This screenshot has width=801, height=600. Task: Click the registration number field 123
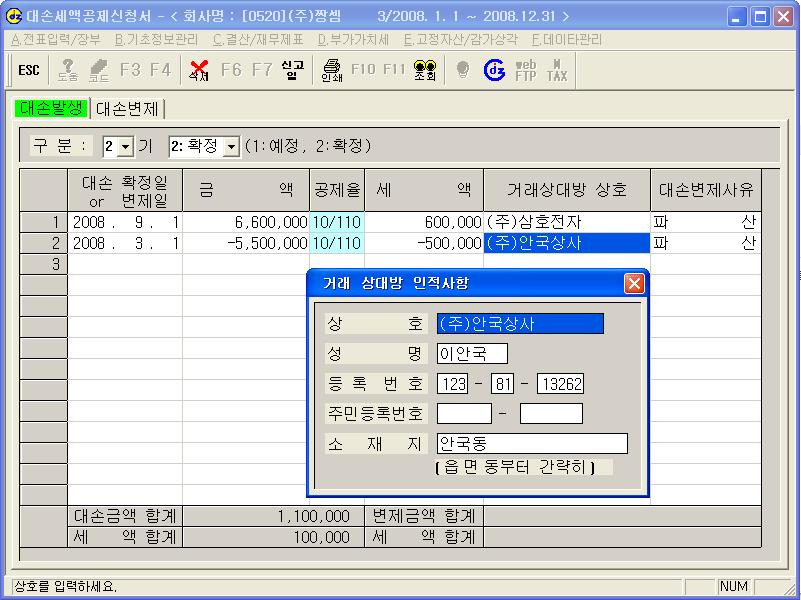pyautogui.click(x=453, y=383)
